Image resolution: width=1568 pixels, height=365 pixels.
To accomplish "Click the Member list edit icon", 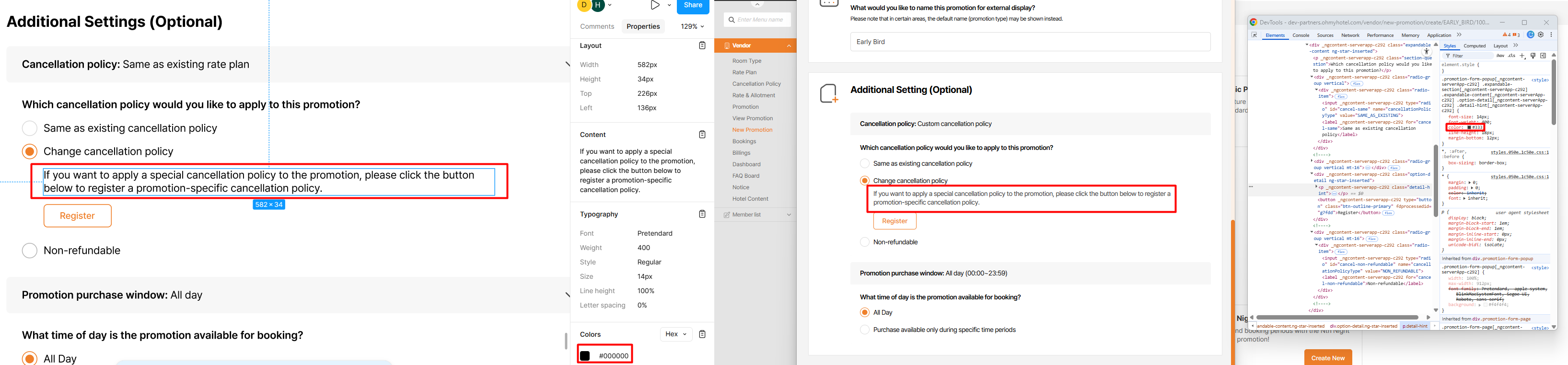I will tap(727, 215).
